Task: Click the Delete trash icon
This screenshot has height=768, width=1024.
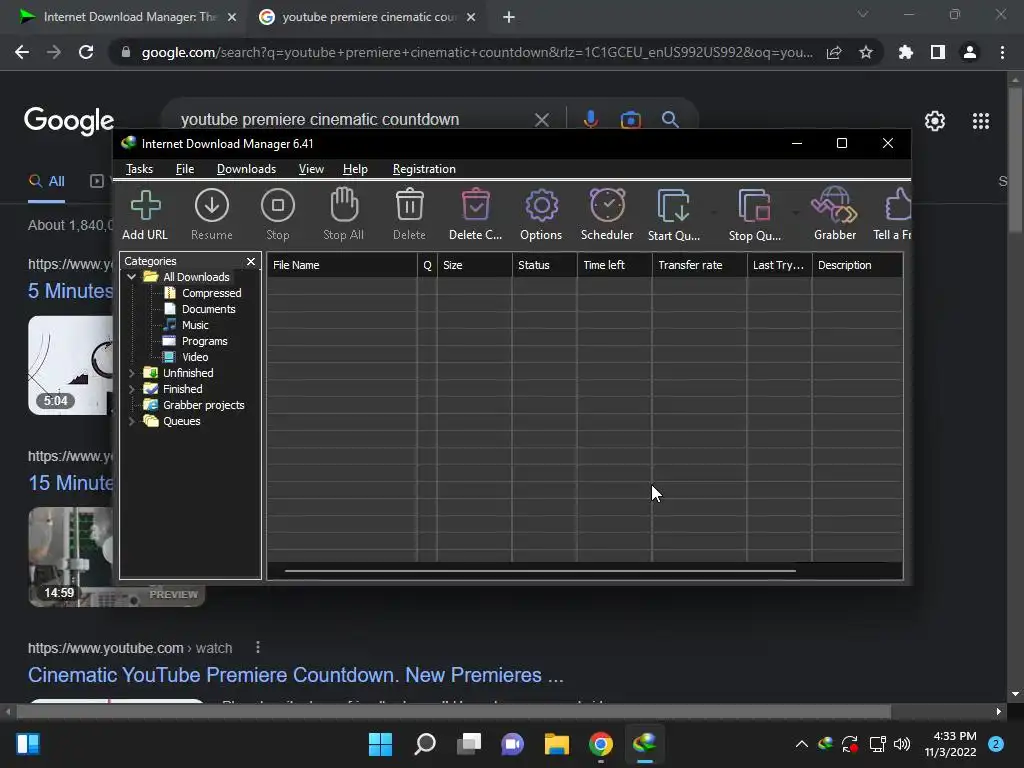Action: pos(409,214)
